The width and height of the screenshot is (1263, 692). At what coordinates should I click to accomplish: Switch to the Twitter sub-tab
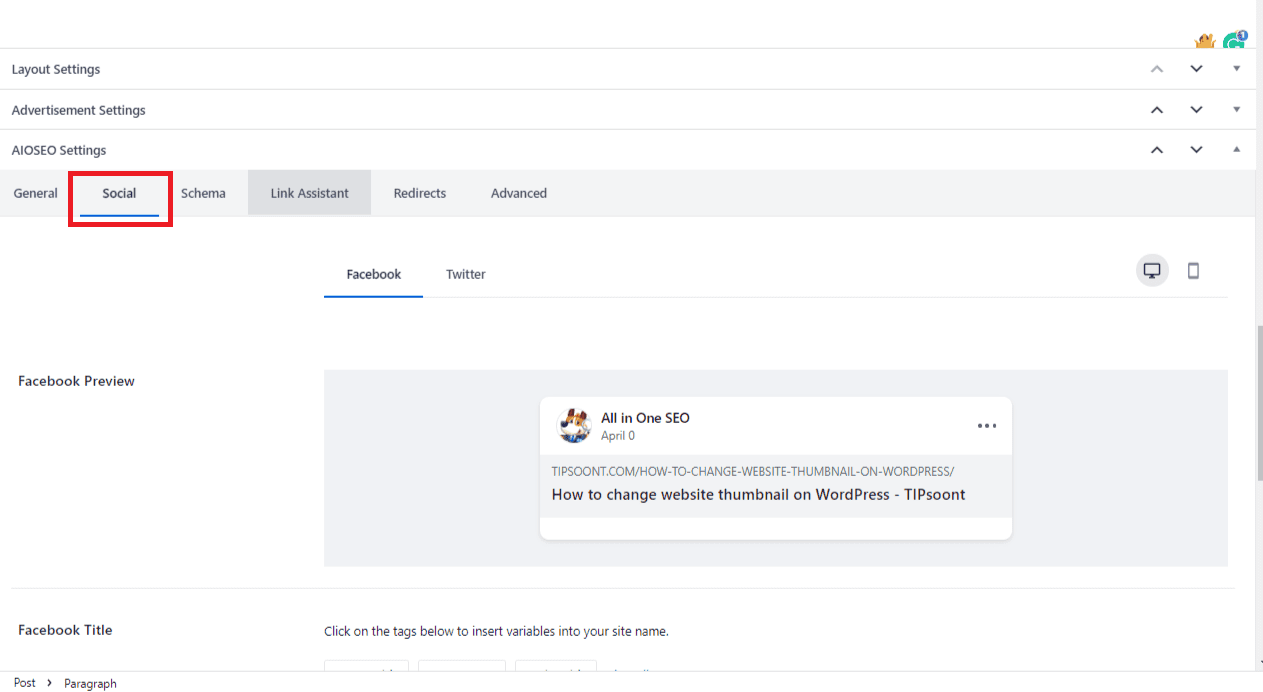(466, 274)
